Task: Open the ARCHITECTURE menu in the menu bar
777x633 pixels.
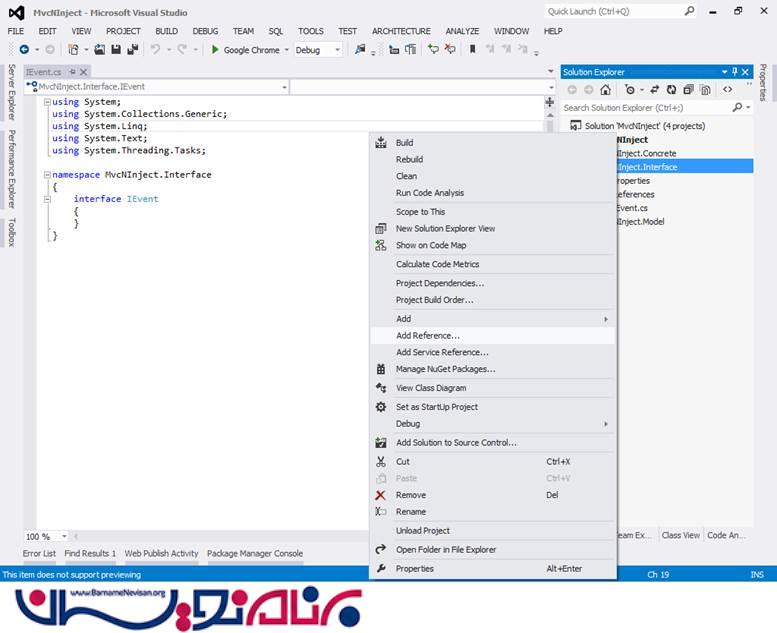Action: pos(401,31)
